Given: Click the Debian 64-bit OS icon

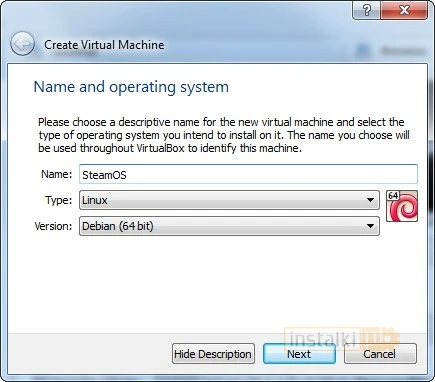Looking at the screenshot, I should [x=402, y=206].
